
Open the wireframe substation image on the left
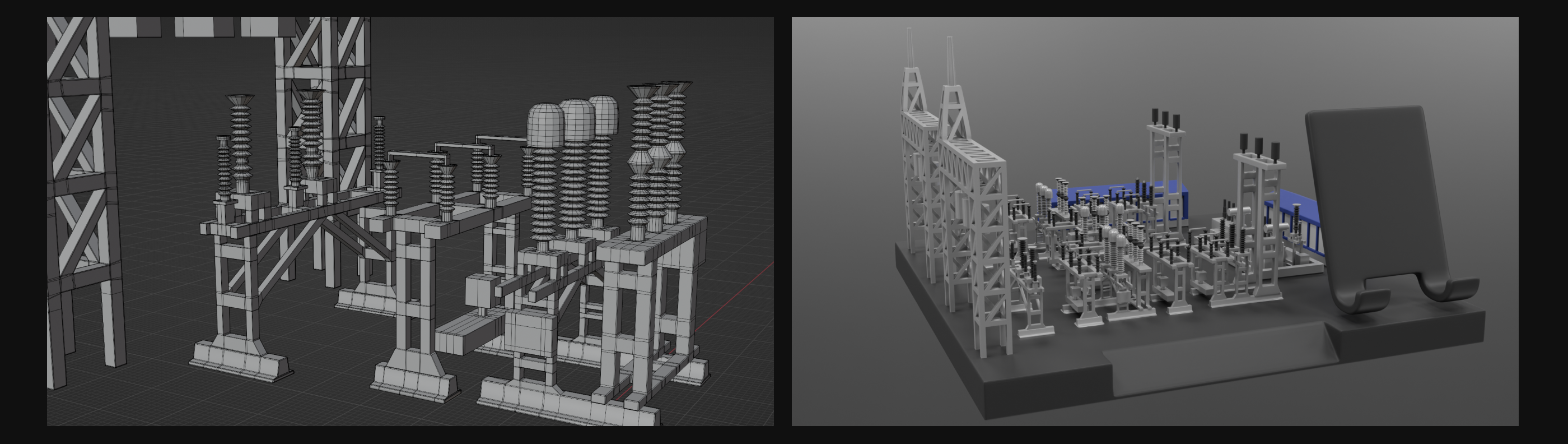point(410,221)
